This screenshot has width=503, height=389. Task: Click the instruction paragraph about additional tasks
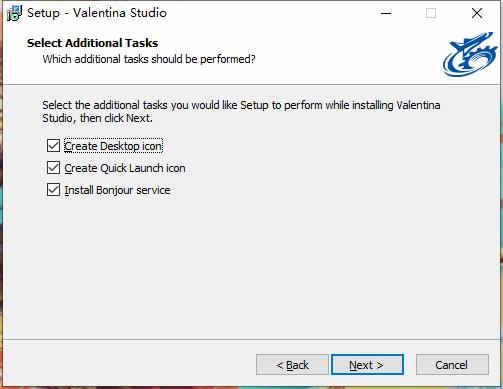click(241, 111)
